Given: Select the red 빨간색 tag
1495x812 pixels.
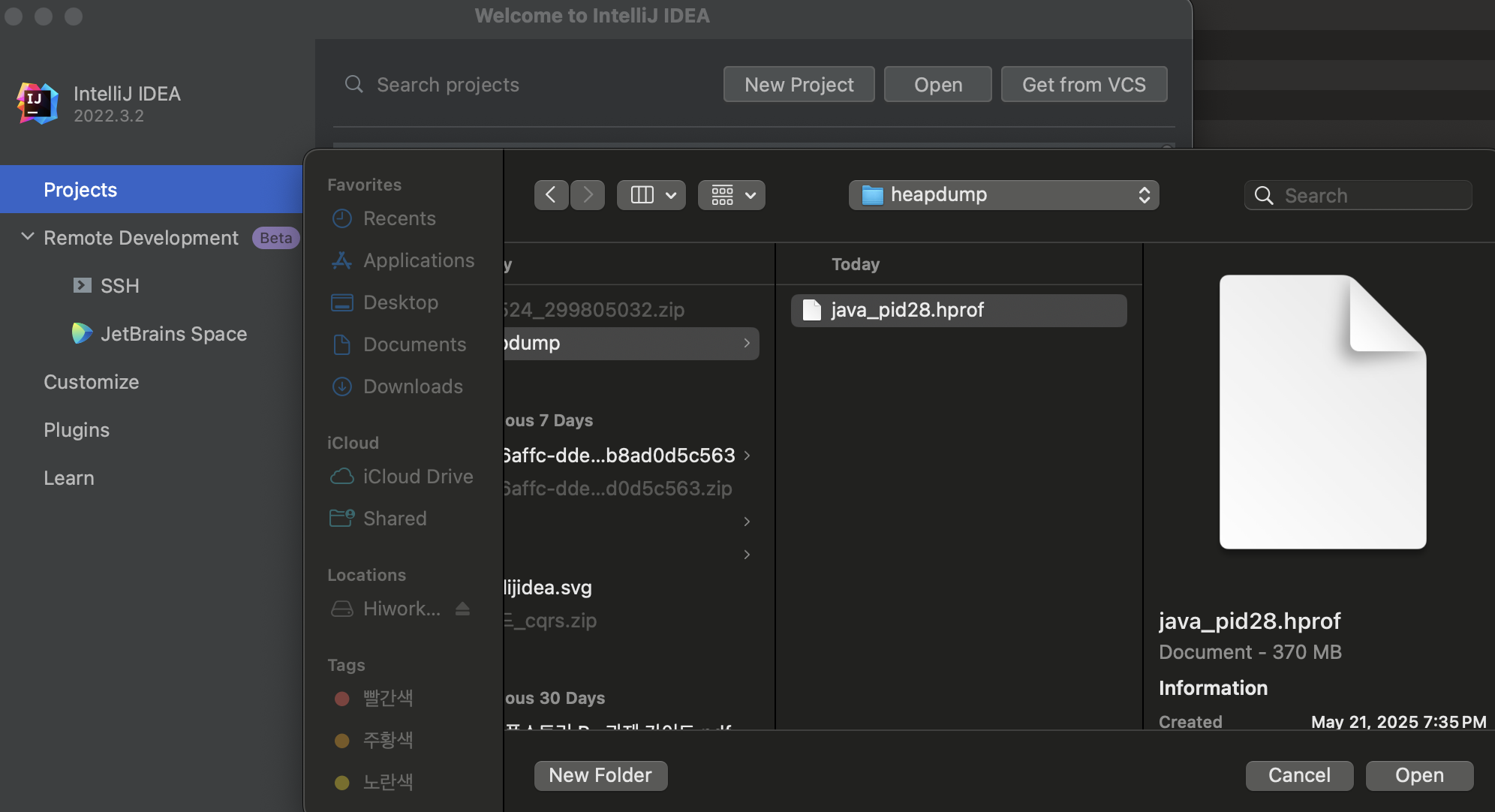Looking at the screenshot, I should click(x=387, y=698).
